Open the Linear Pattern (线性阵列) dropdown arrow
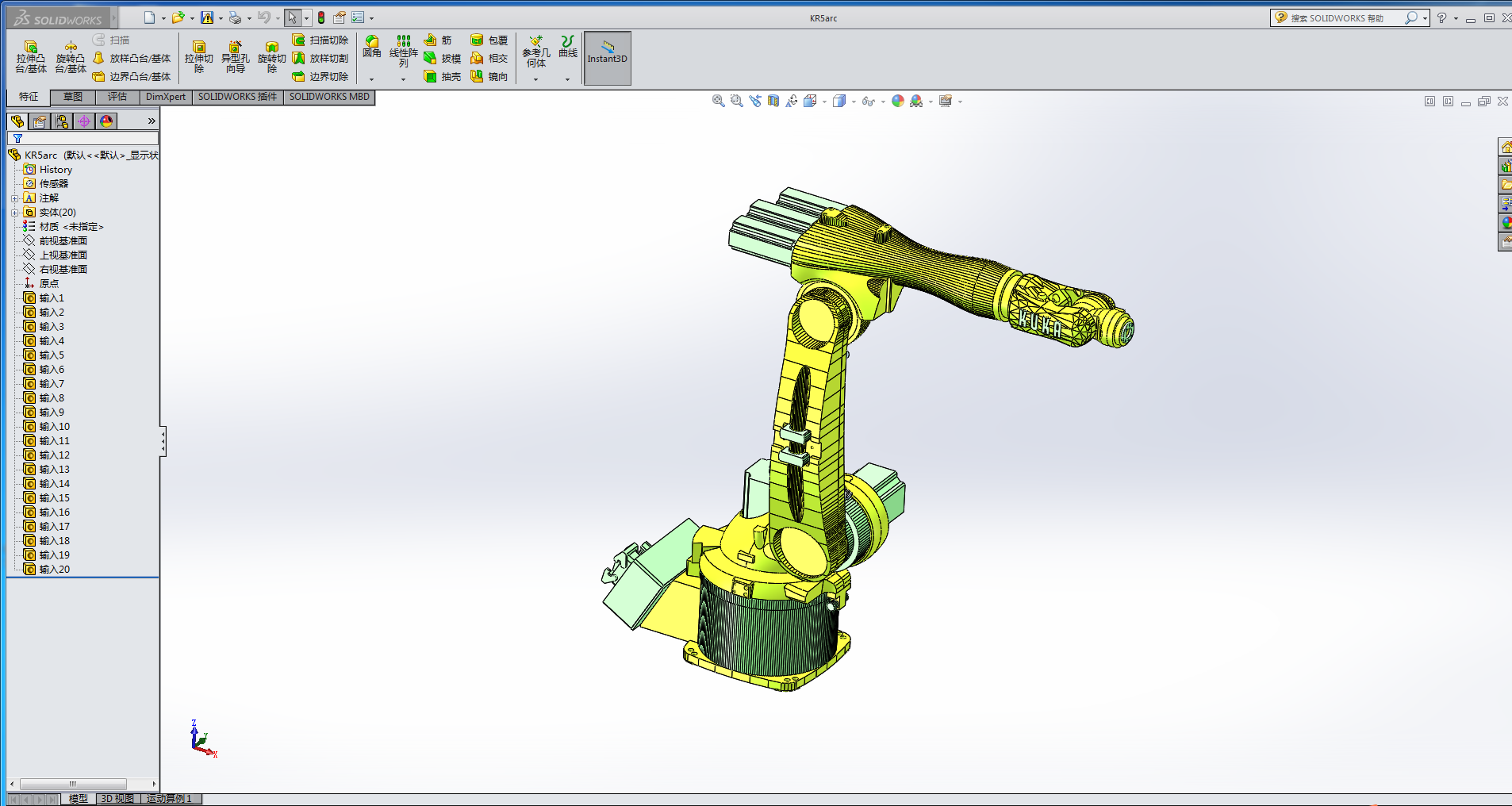Image resolution: width=1512 pixels, height=806 pixels. [403, 79]
